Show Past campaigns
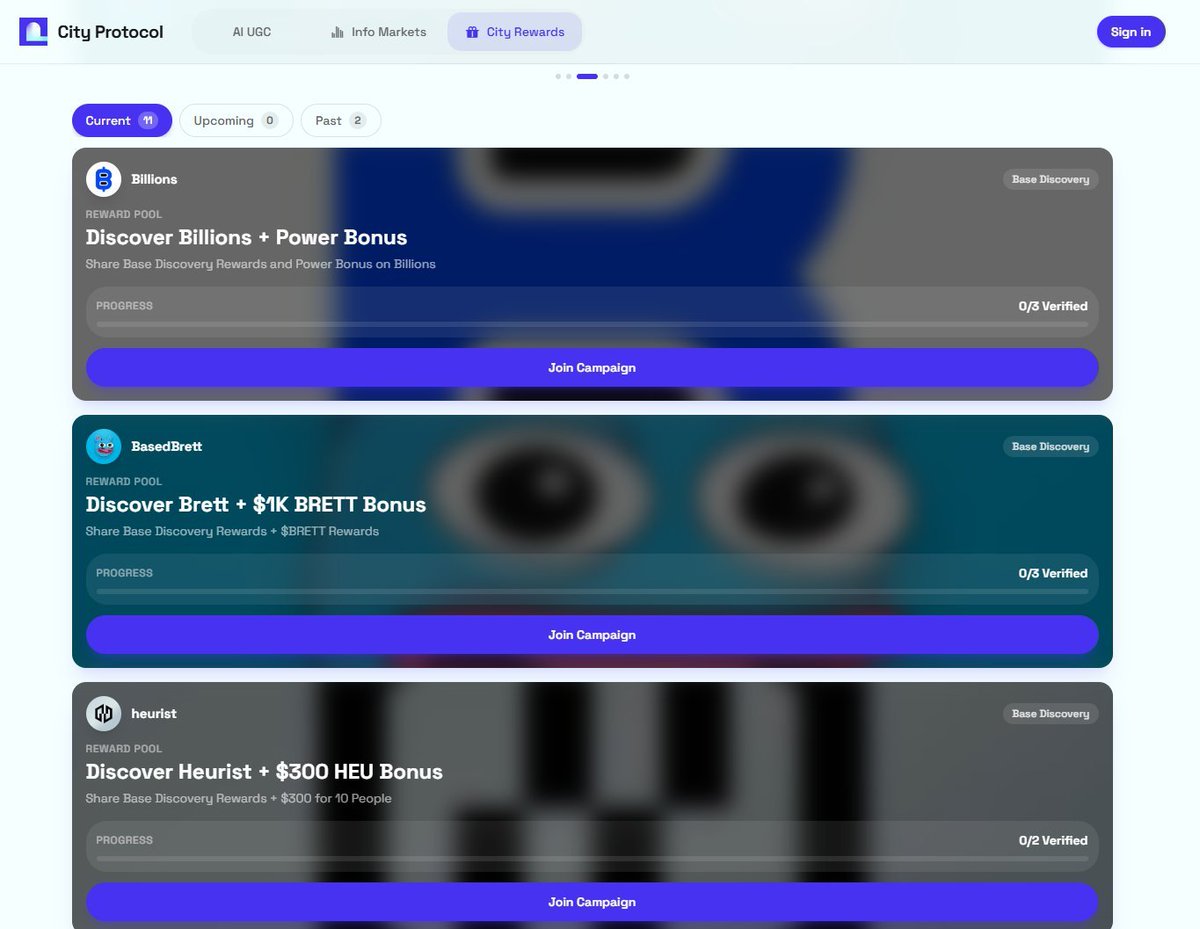This screenshot has height=929, width=1200. coord(341,121)
